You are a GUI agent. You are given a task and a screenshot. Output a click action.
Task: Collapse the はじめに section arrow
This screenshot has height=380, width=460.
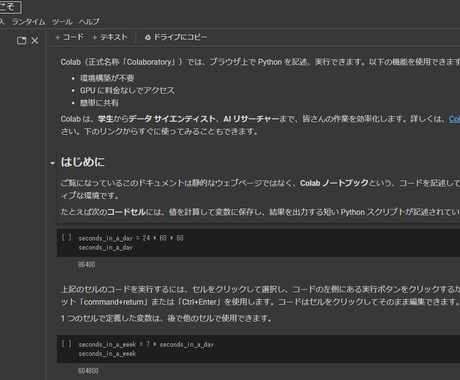click(52, 163)
